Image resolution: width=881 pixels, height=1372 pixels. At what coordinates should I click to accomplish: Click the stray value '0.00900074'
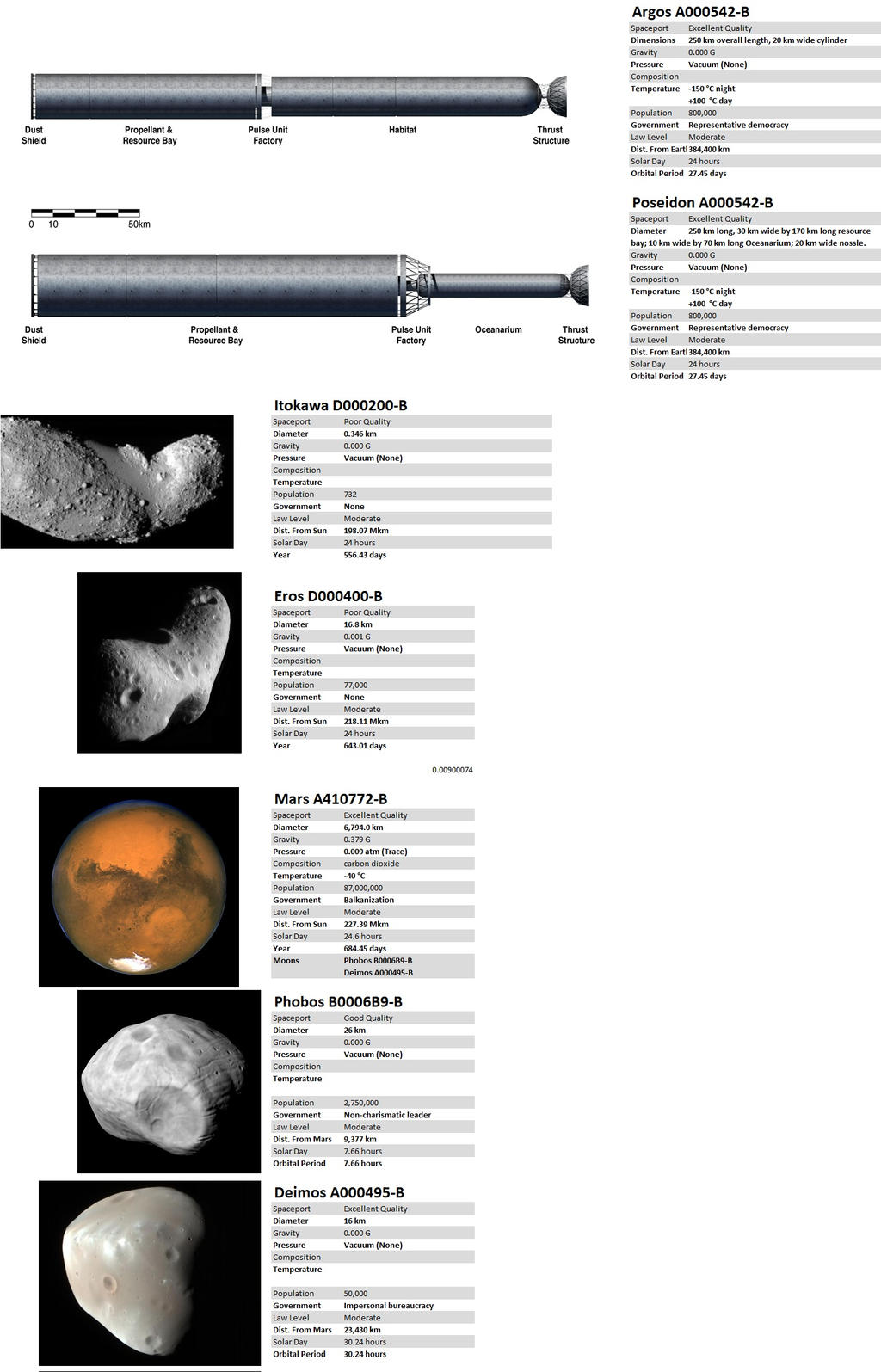[x=453, y=770]
